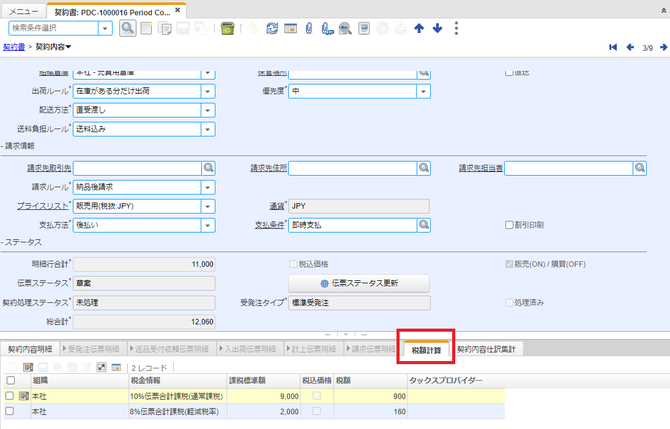
Task: Open the 入出荷伝票明細 tab
Action: (250, 349)
